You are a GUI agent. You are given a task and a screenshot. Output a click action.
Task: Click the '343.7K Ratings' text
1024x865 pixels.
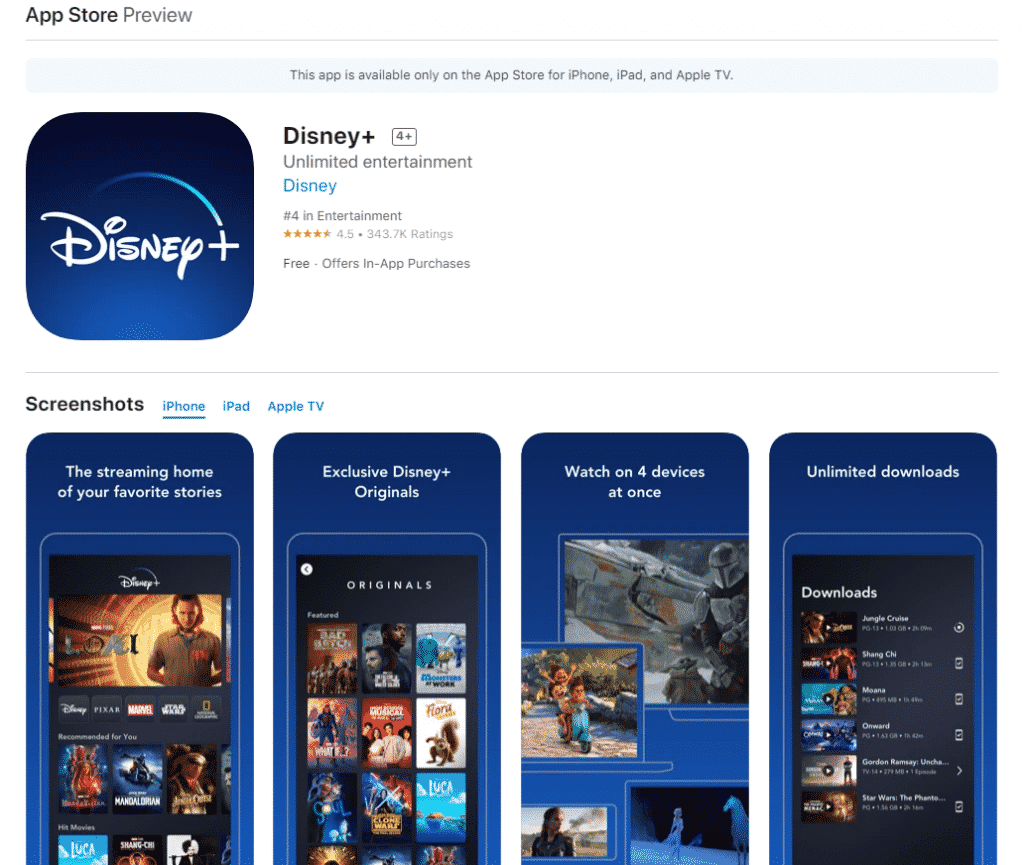[409, 234]
